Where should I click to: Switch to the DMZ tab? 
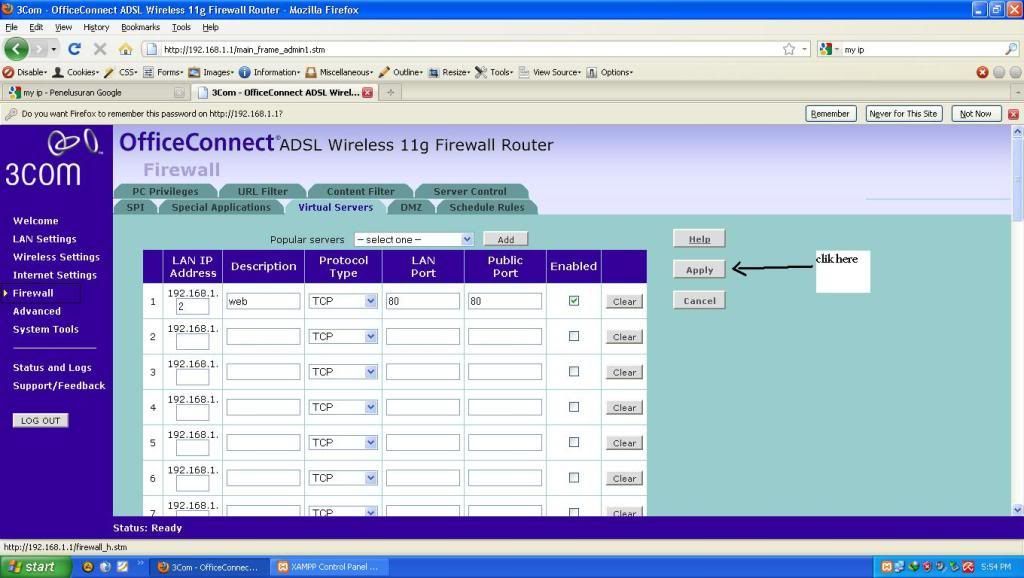[x=411, y=207]
